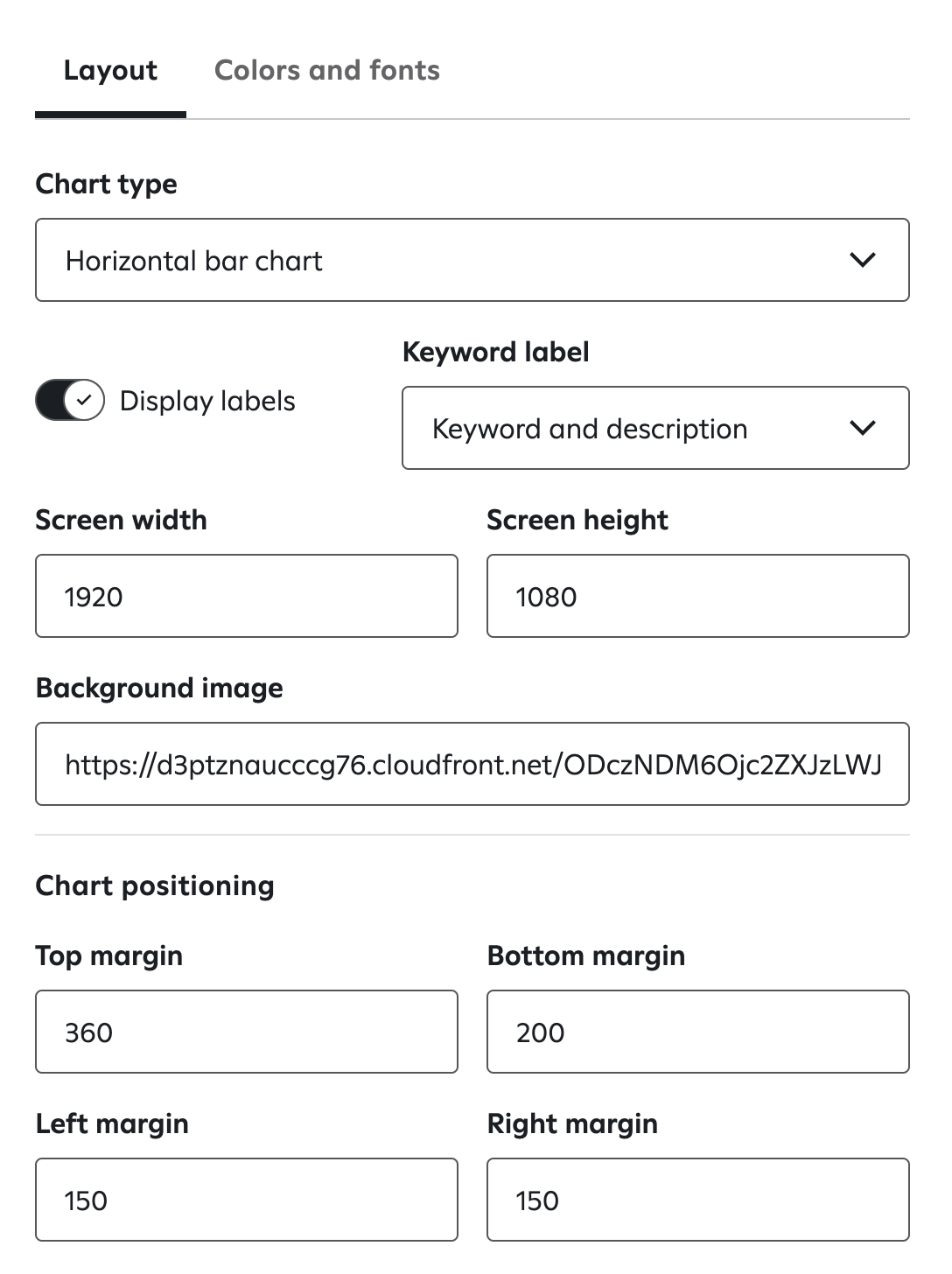This screenshot has height=1274, width=952.
Task: Click the chevron arrow in Chart type box
Action: 863,260
